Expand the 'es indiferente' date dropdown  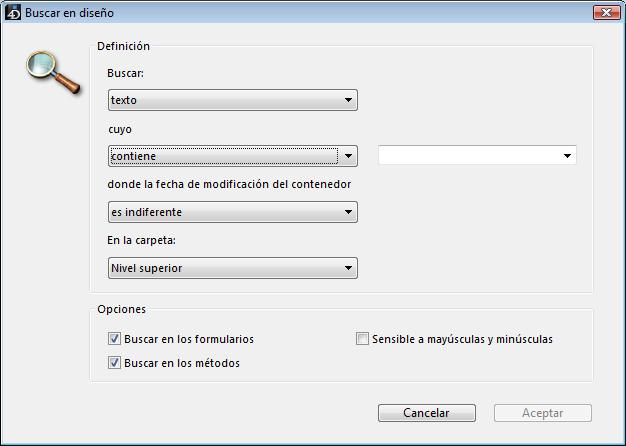(x=232, y=212)
